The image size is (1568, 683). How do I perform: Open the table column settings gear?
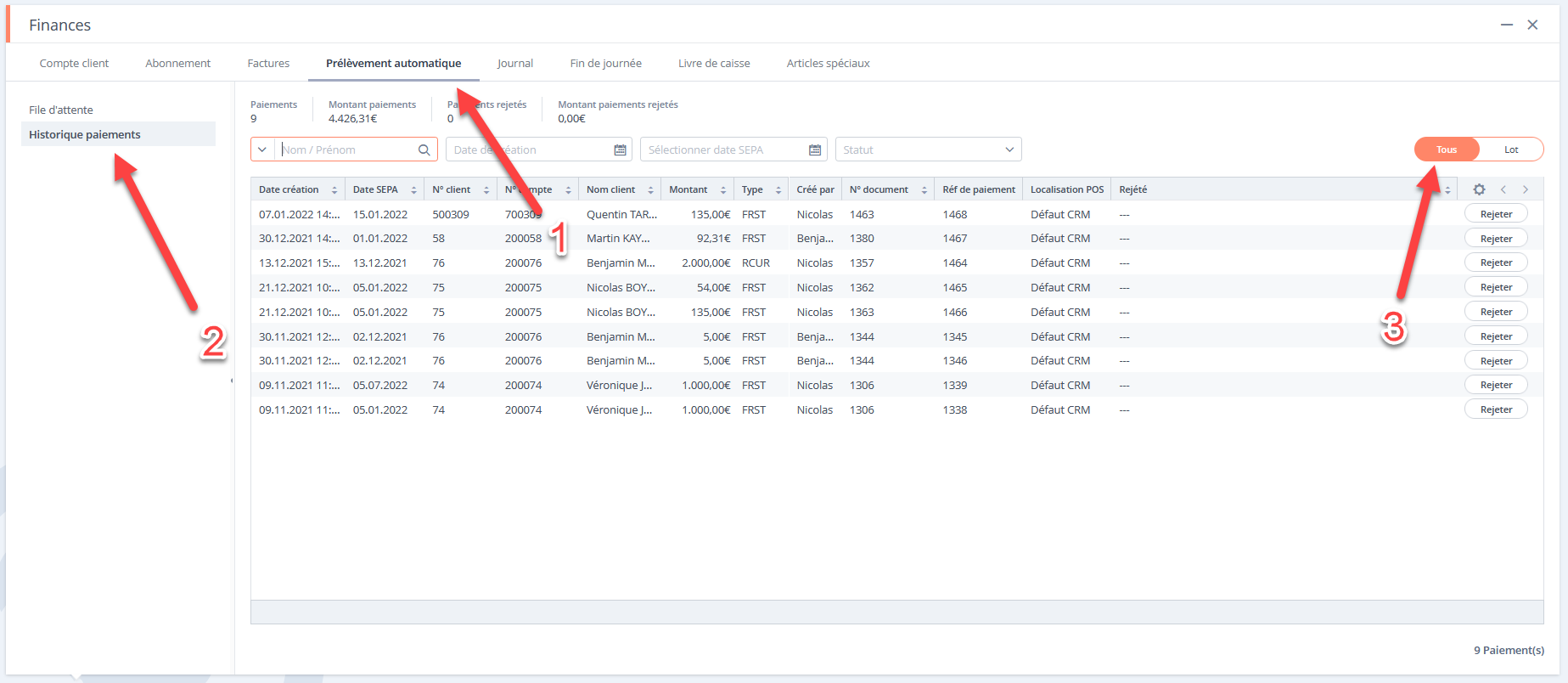(1479, 189)
